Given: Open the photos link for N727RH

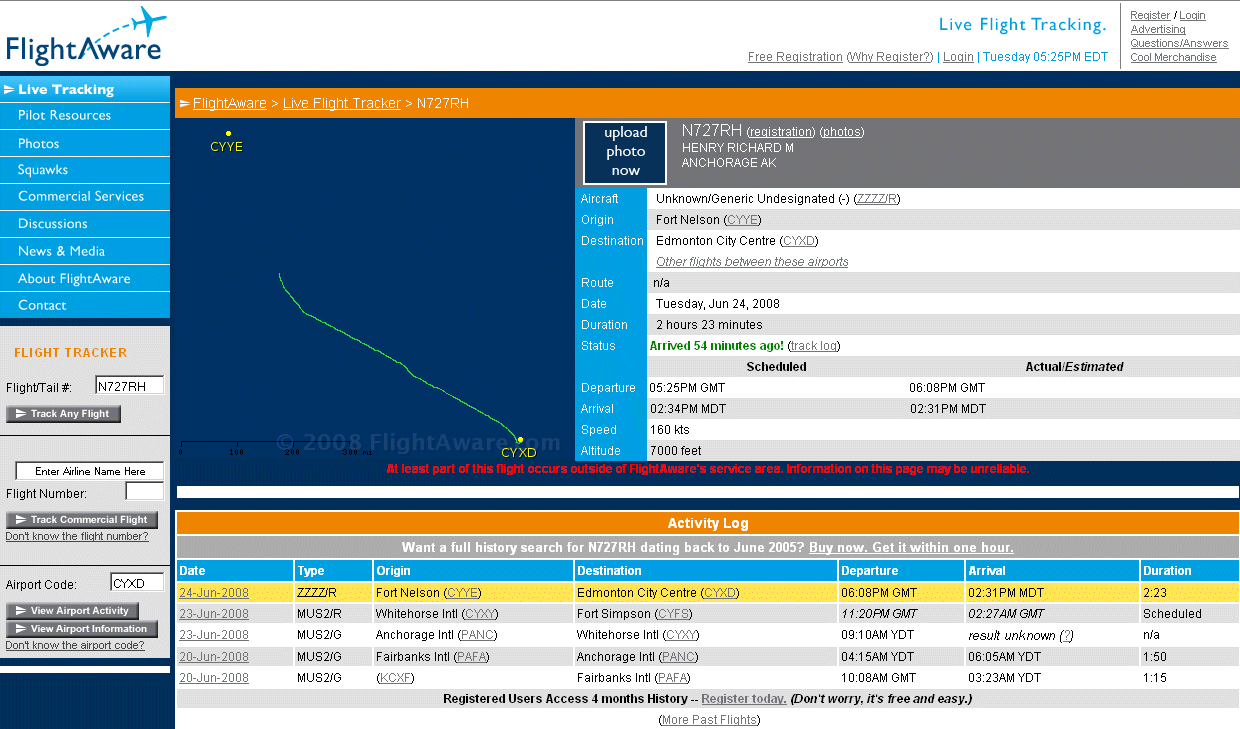Looking at the screenshot, I should pos(842,132).
